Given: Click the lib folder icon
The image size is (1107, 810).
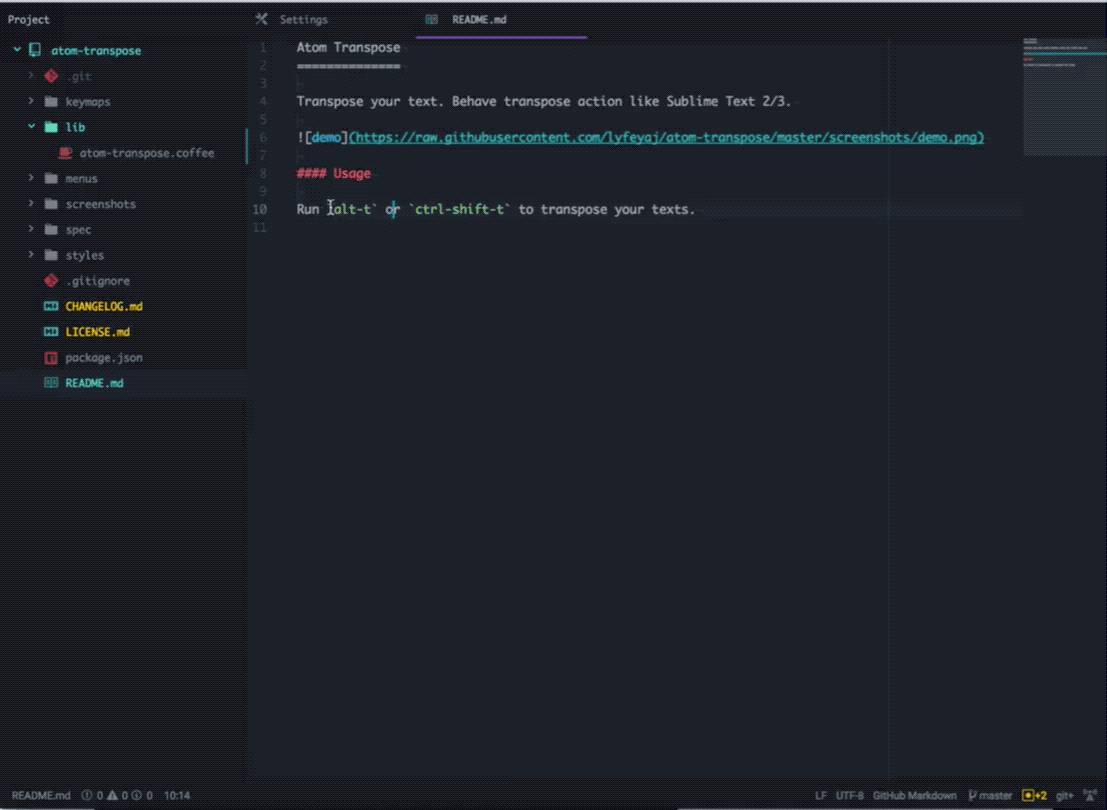Looking at the screenshot, I should tap(51, 127).
